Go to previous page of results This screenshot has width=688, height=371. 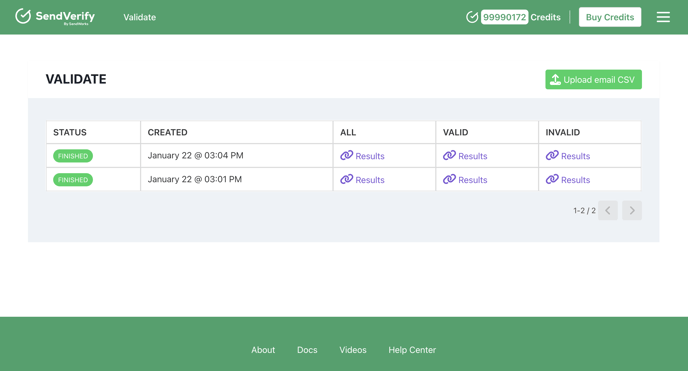(x=608, y=210)
